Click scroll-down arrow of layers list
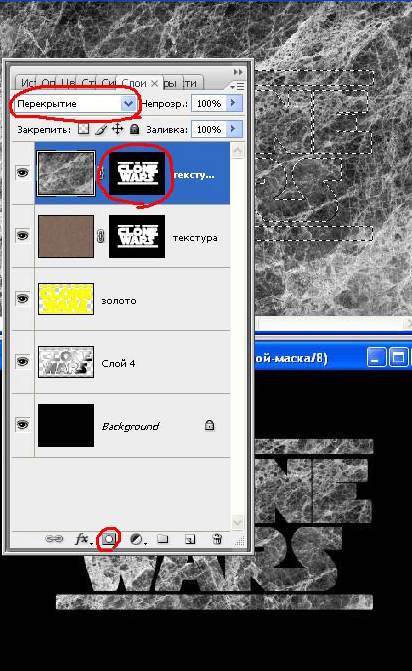Image resolution: width=412 pixels, height=671 pixels. (237, 522)
